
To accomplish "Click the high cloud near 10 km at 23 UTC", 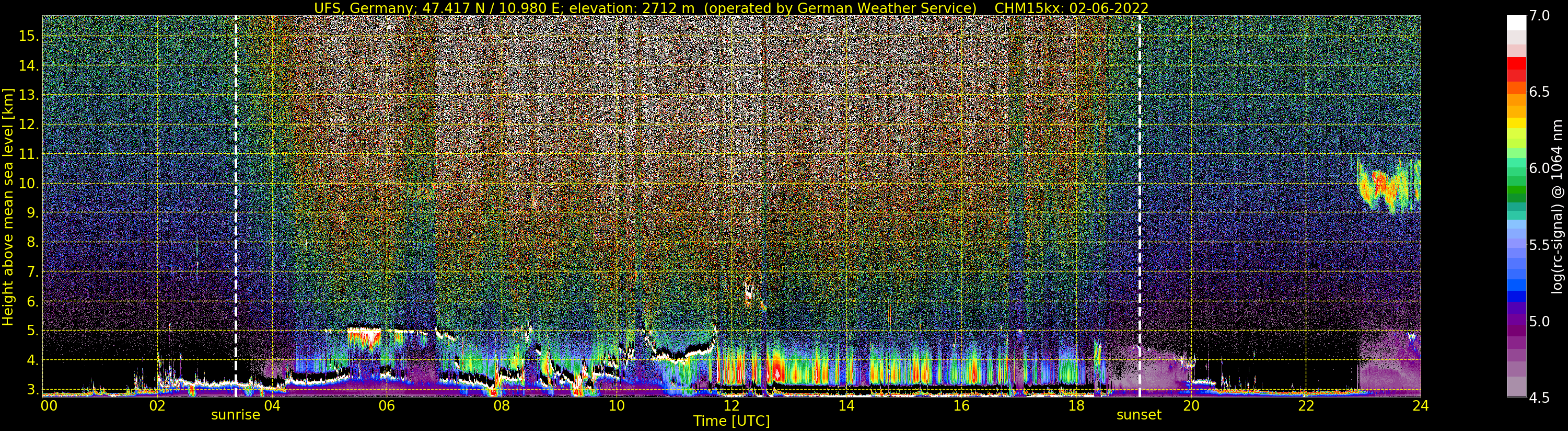I will (1388, 186).
